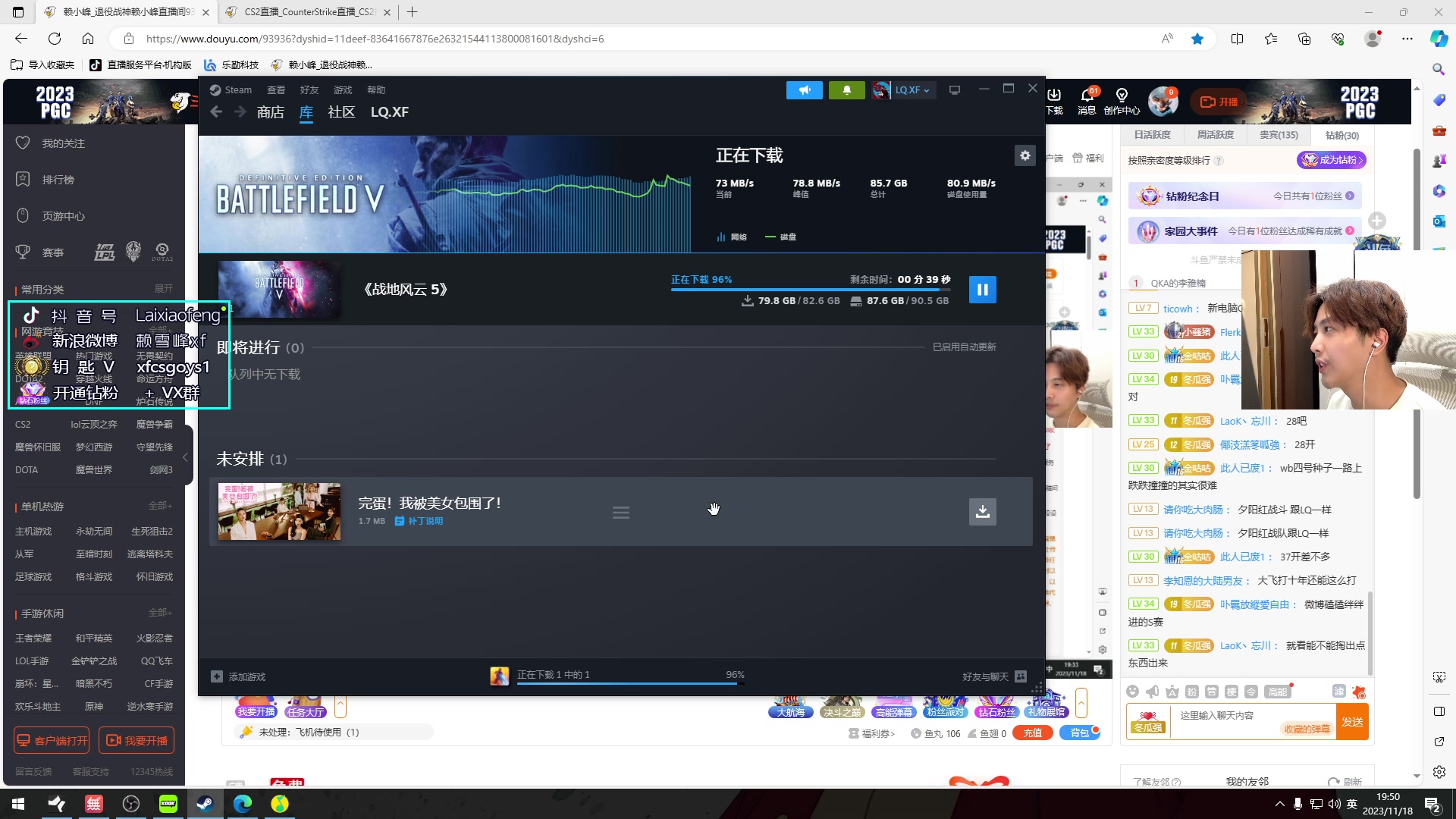Click 添加游戏 plus icon in Steam
The image size is (1456, 819).
point(217,676)
